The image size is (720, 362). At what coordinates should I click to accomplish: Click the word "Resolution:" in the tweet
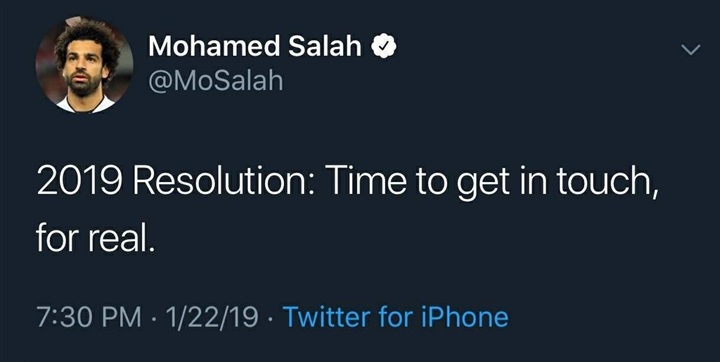click(224, 182)
